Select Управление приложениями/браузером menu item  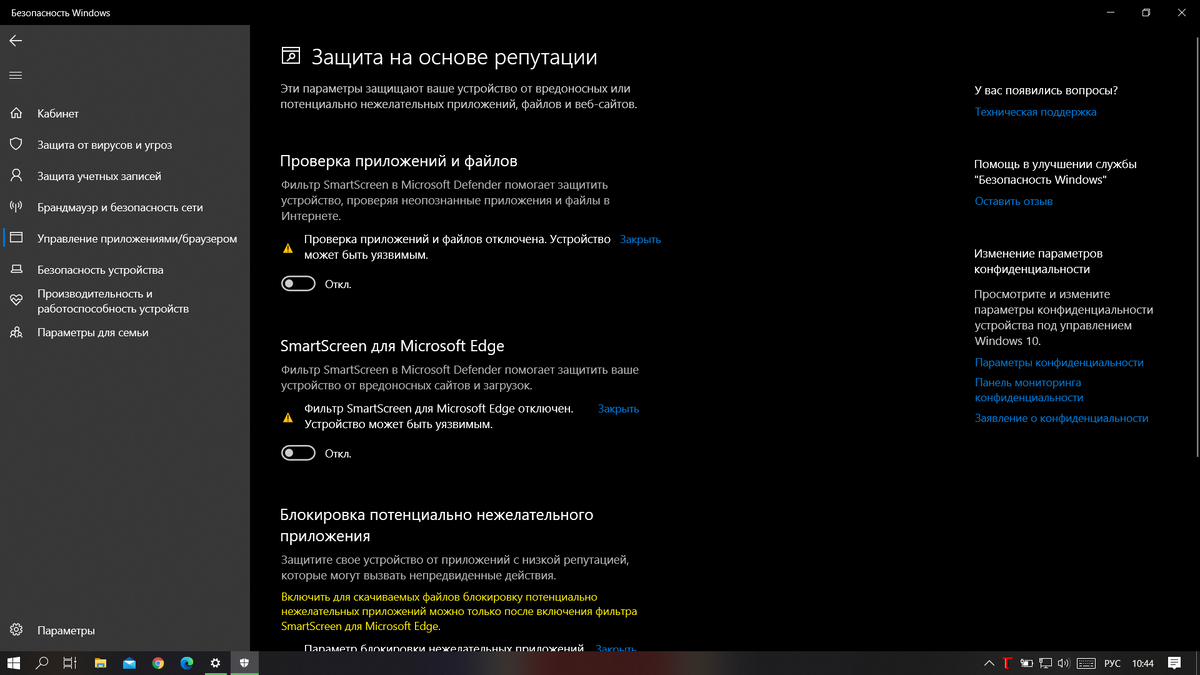click(x=125, y=238)
